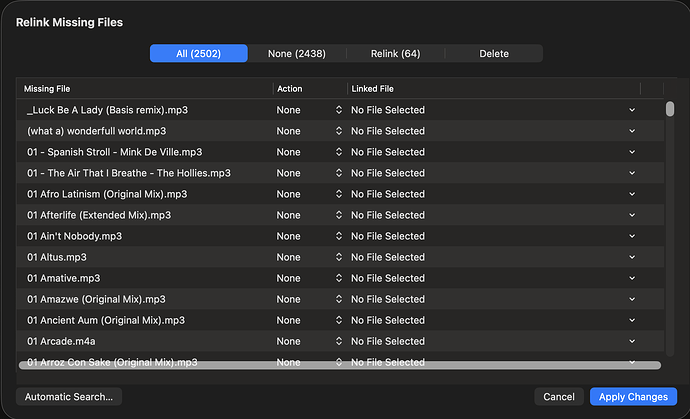690x419 pixels.
Task: Select the All (2502) tab
Action: (x=198, y=54)
